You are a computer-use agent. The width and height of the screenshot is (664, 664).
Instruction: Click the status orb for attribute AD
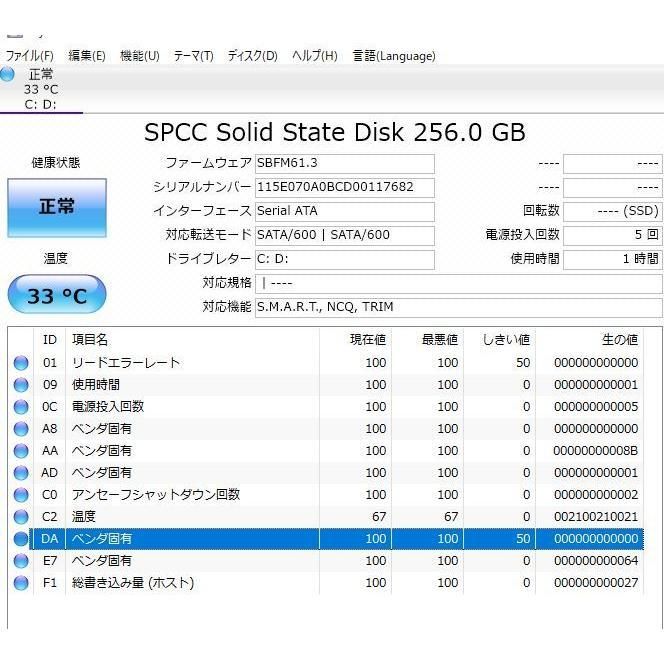pyautogui.click(x=21, y=473)
